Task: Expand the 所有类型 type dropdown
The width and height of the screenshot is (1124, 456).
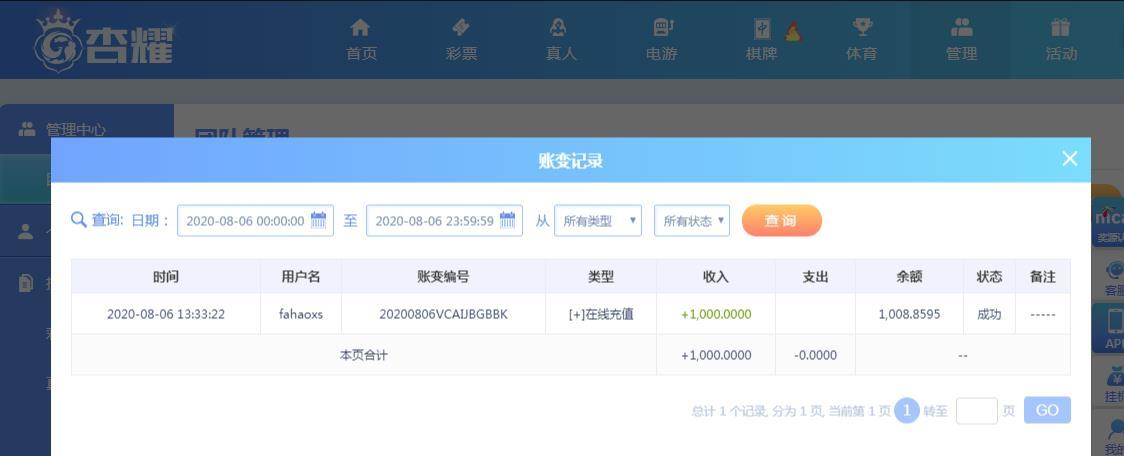Action: point(597,221)
